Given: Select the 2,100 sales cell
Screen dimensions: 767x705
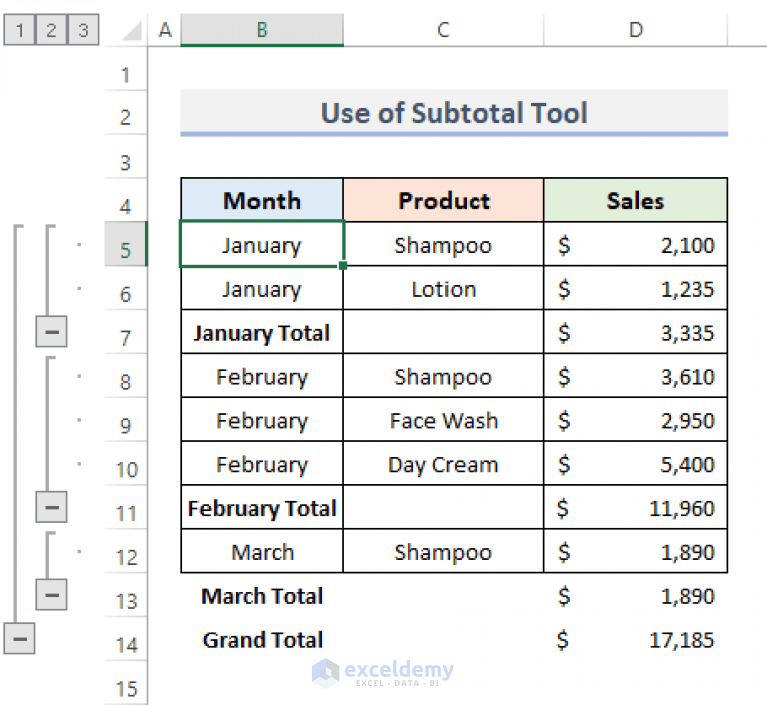Looking at the screenshot, I should coord(635,244).
